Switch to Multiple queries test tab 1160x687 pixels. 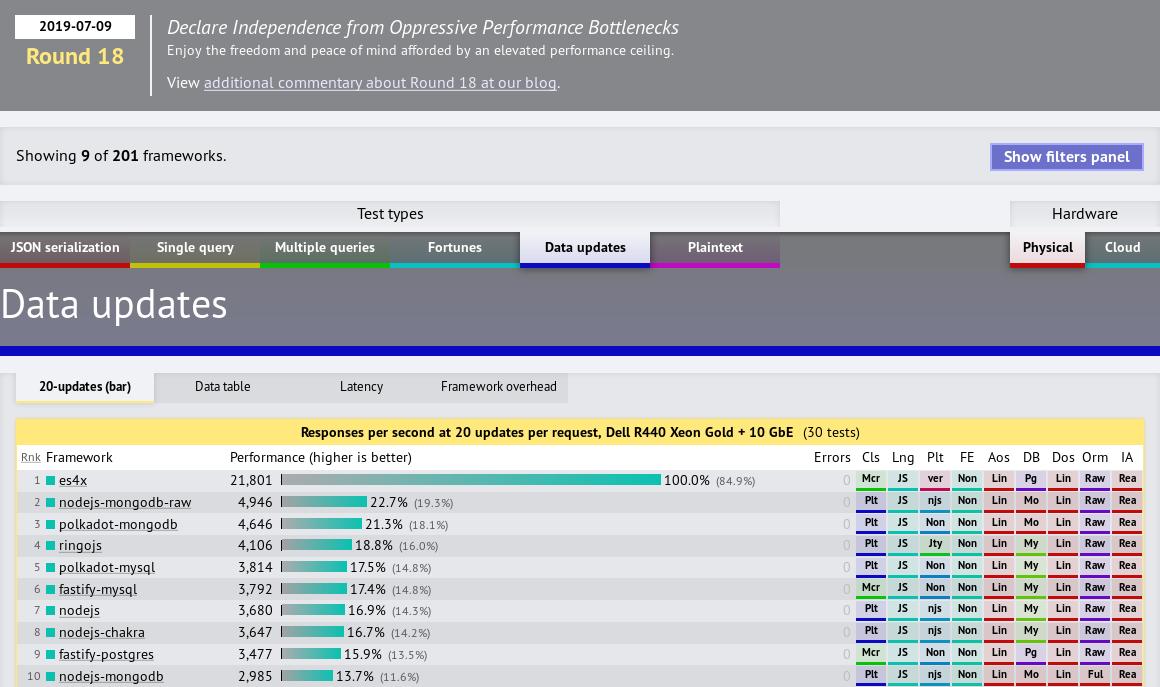[x=325, y=248]
